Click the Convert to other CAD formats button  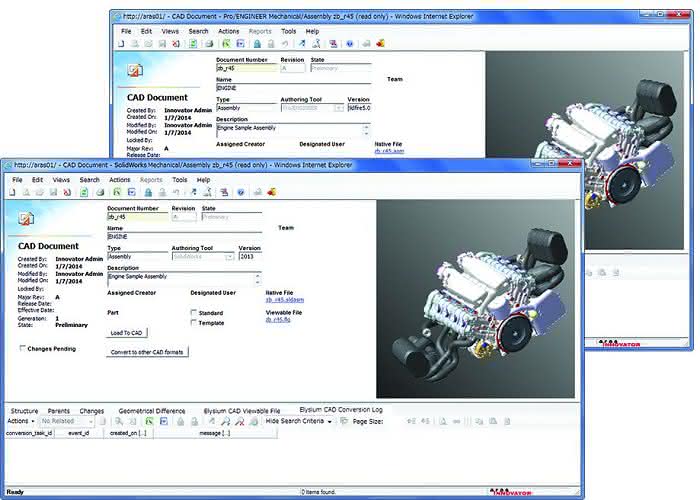[x=147, y=352]
